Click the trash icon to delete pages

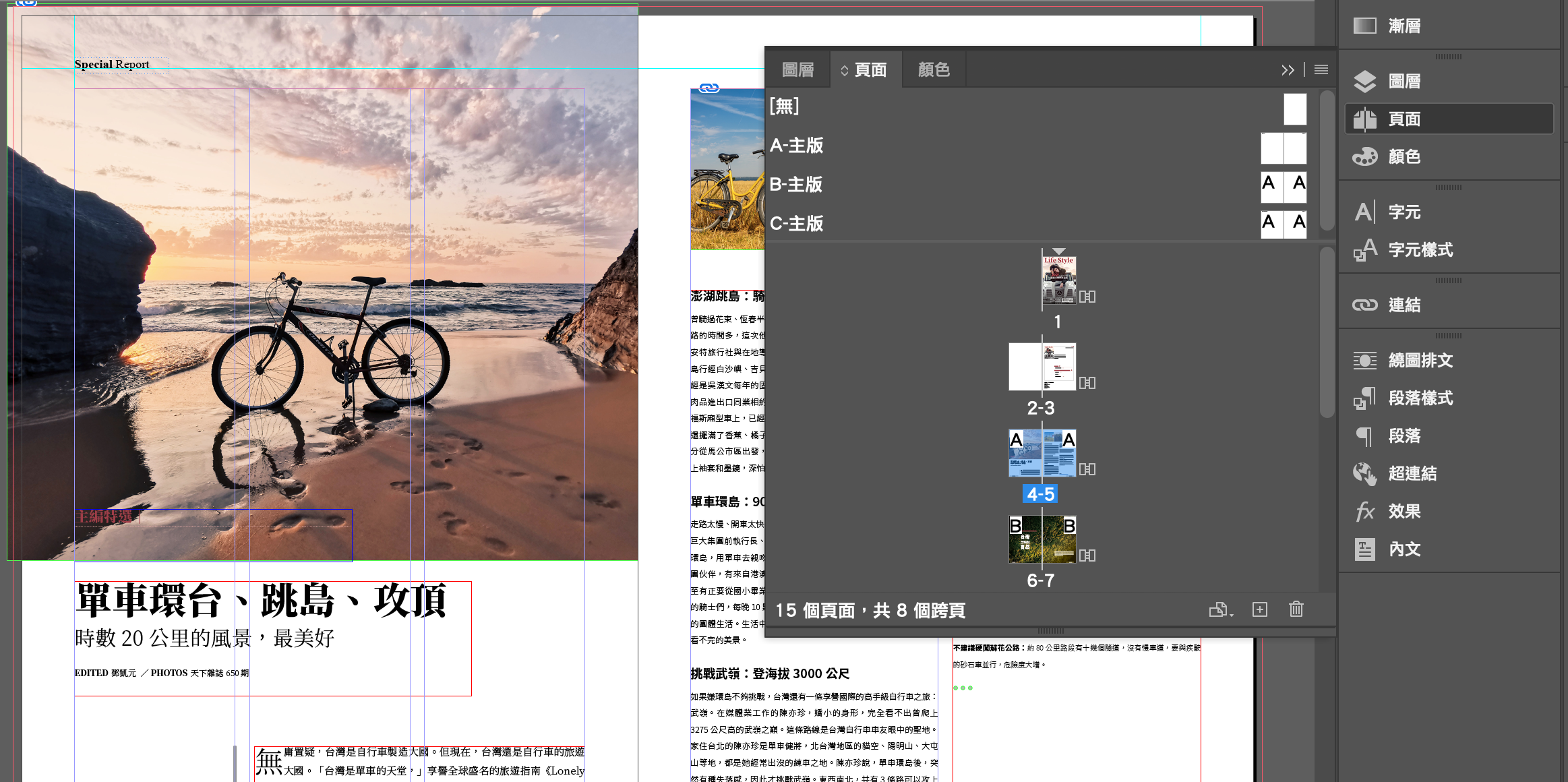pyautogui.click(x=1296, y=609)
